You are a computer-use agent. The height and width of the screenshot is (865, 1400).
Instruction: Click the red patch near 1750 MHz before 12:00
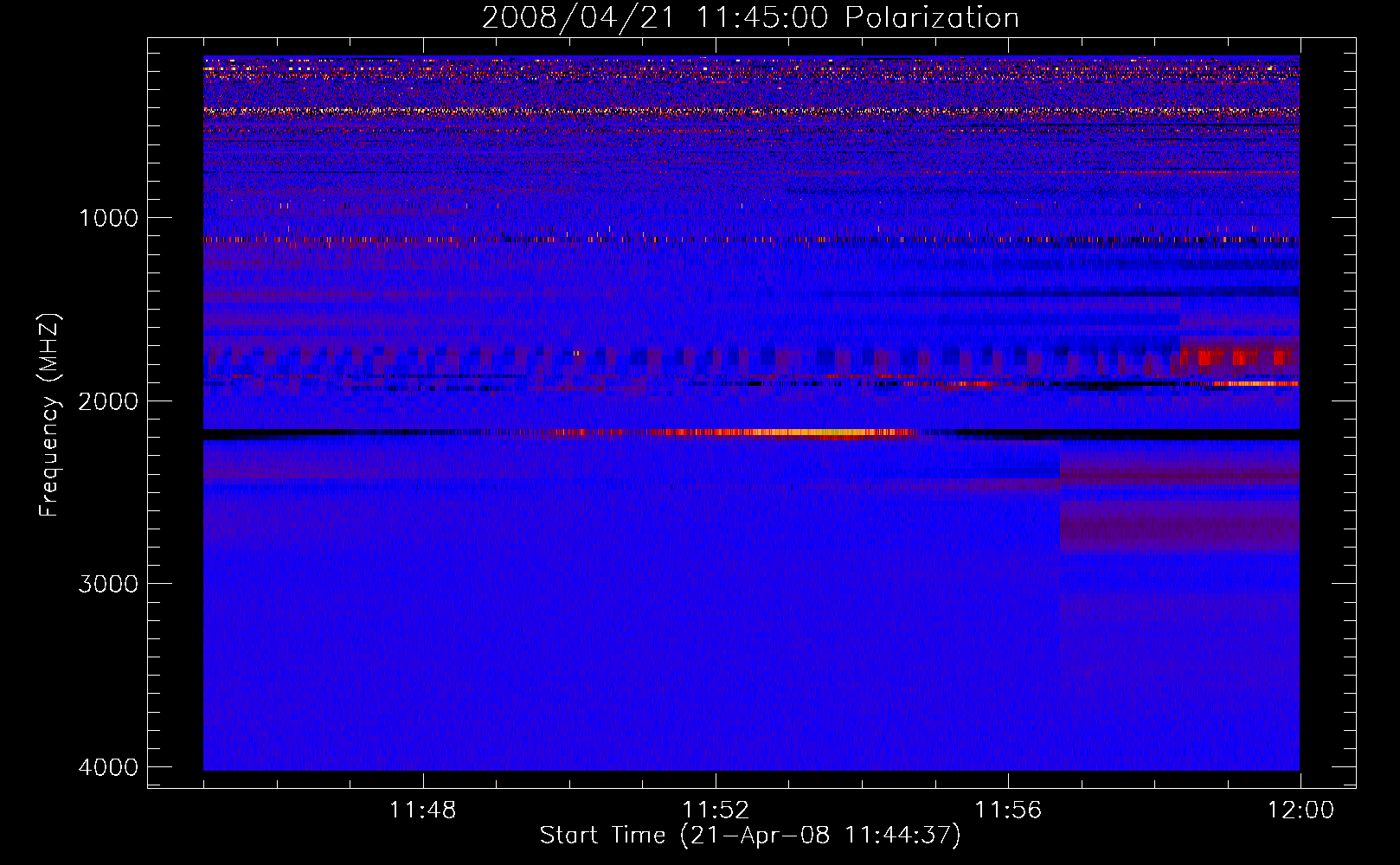[x=1237, y=356]
